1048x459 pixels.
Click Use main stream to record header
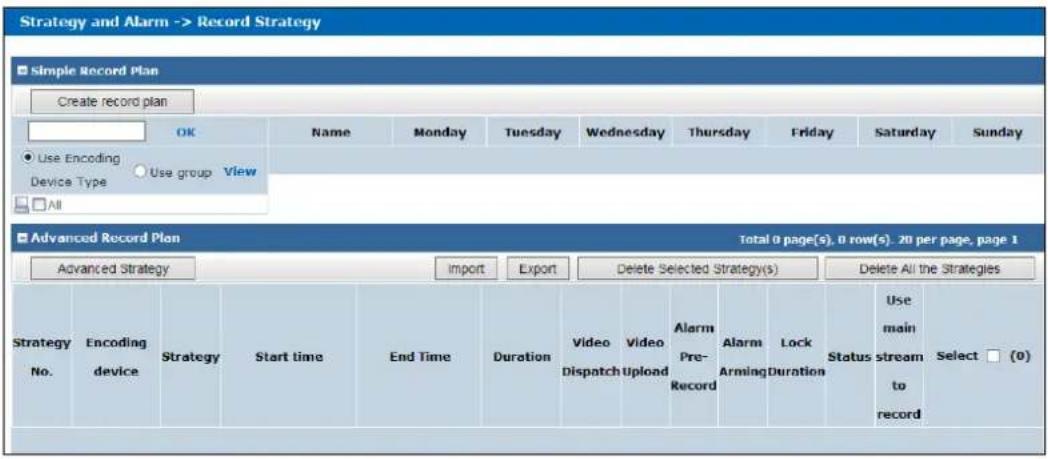[899, 357]
